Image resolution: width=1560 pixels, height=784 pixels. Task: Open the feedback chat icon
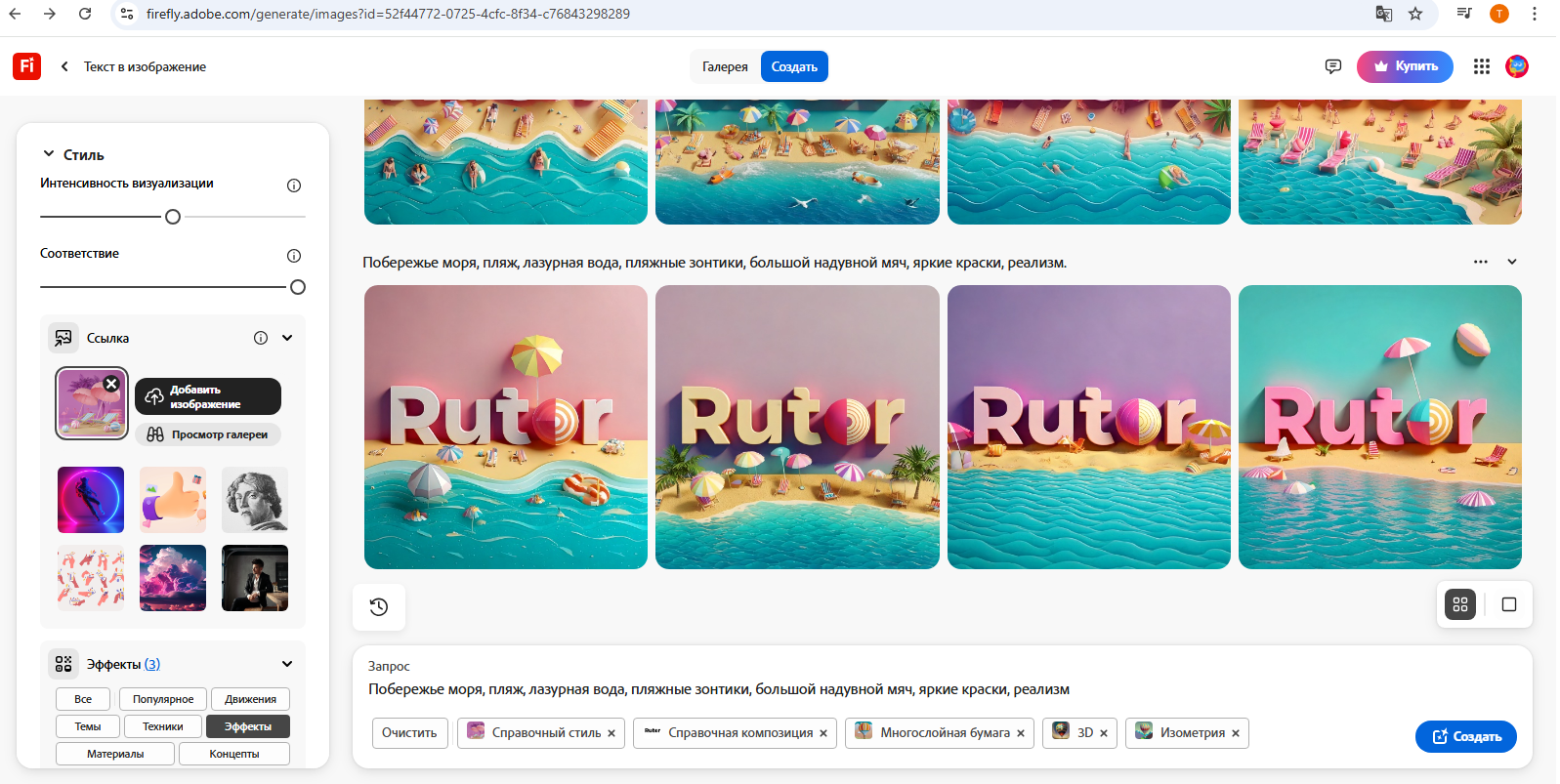tap(1332, 66)
